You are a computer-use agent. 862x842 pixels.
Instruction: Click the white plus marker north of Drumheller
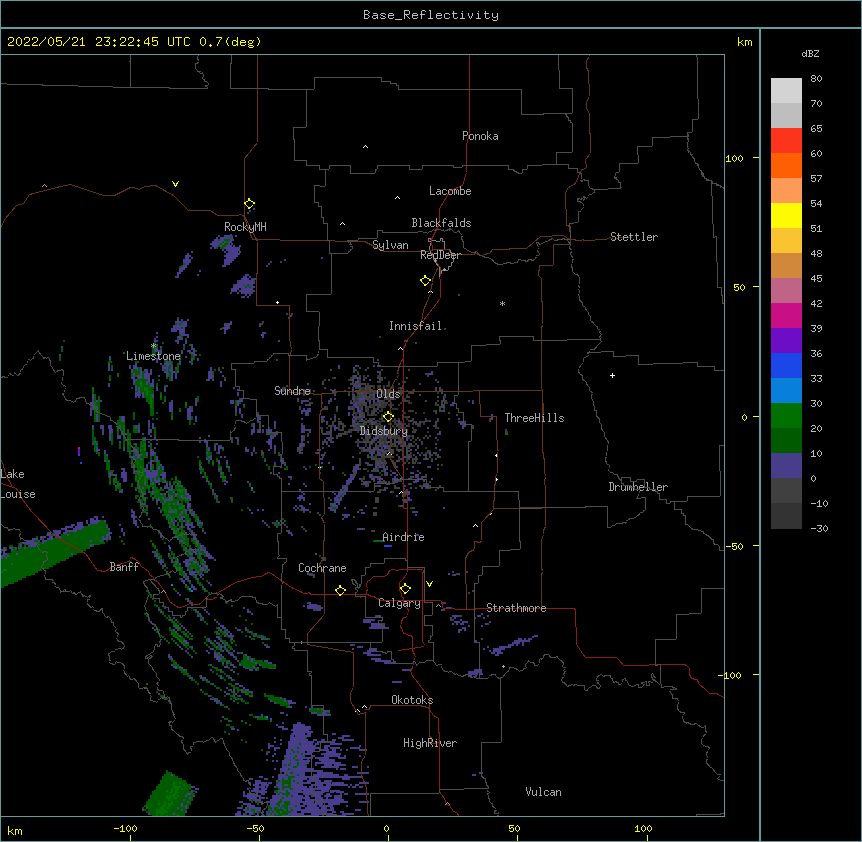612,375
